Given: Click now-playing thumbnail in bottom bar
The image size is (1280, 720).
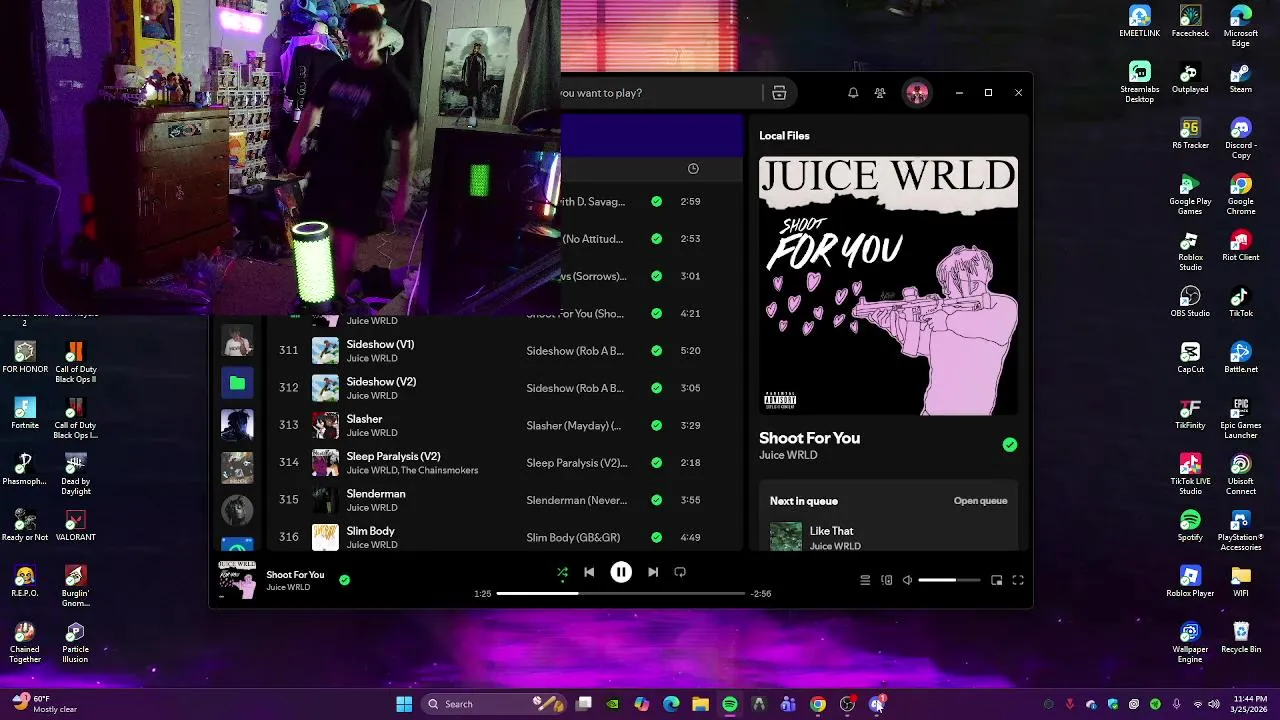Looking at the screenshot, I should point(237,580).
